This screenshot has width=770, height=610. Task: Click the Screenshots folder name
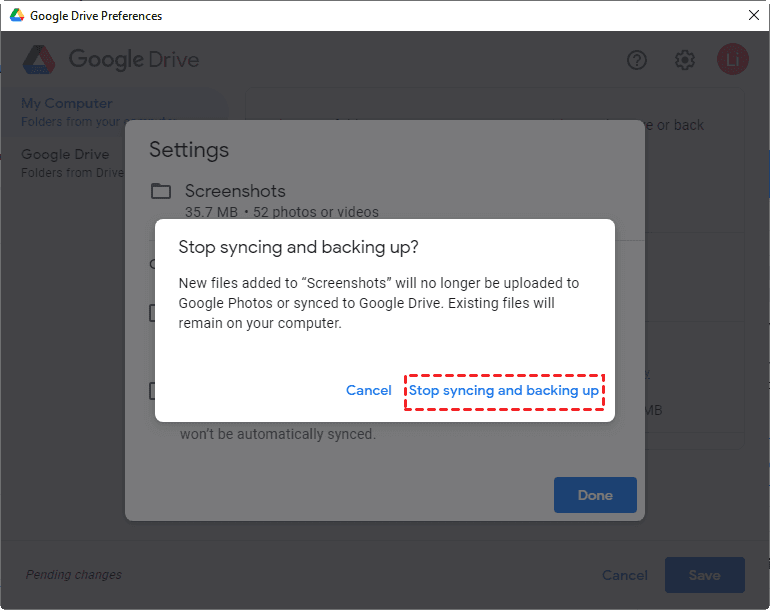235,191
